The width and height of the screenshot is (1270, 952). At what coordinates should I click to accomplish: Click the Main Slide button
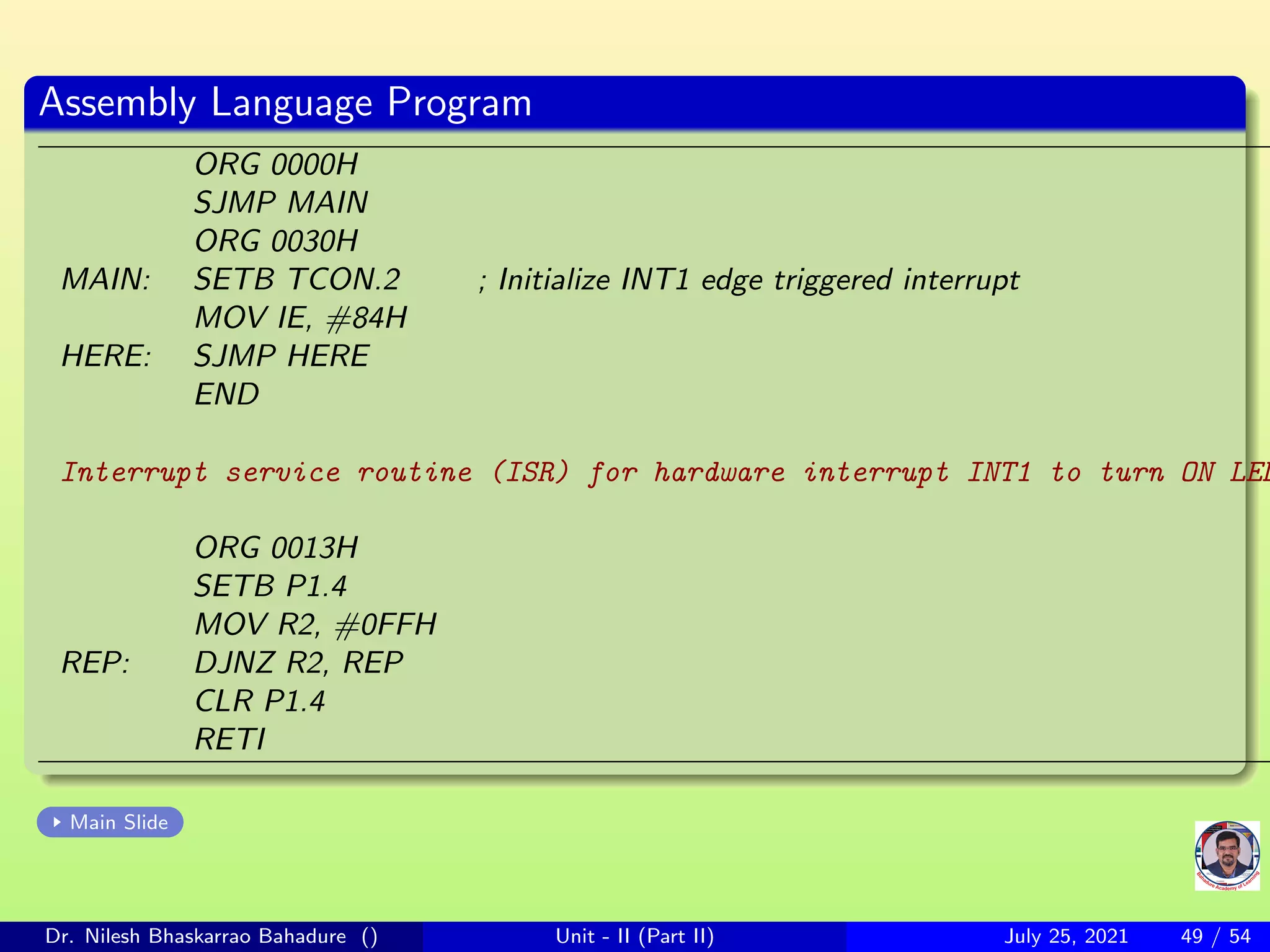pos(110,822)
